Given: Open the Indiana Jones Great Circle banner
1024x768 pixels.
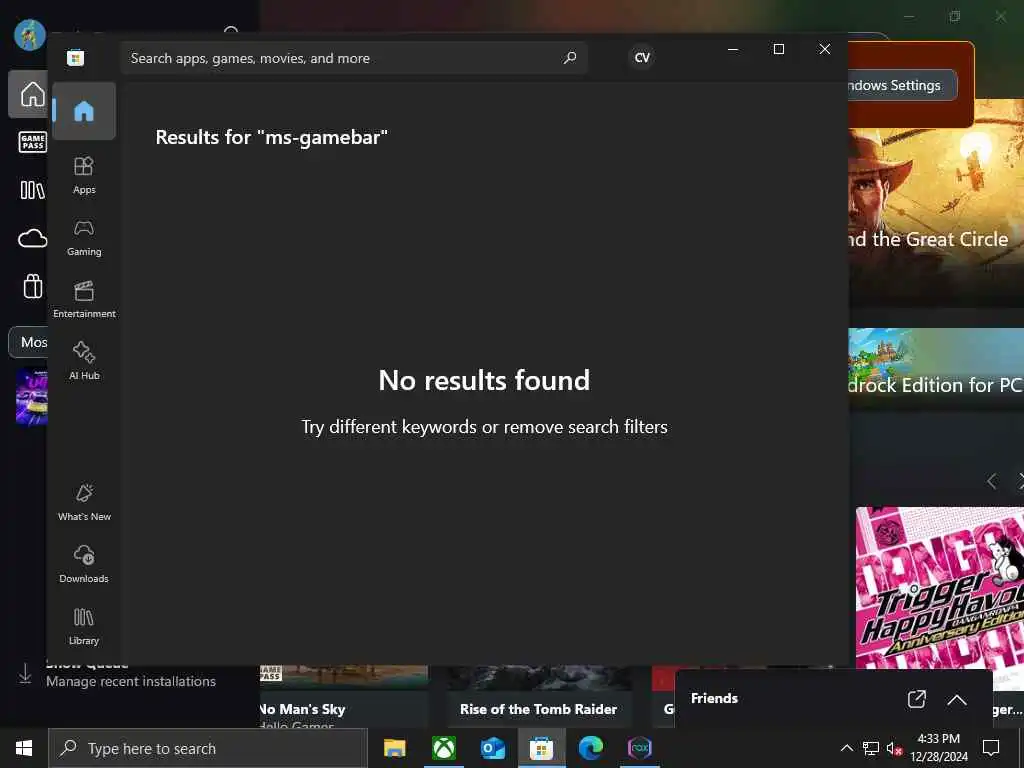Looking at the screenshot, I should (936, 202).
